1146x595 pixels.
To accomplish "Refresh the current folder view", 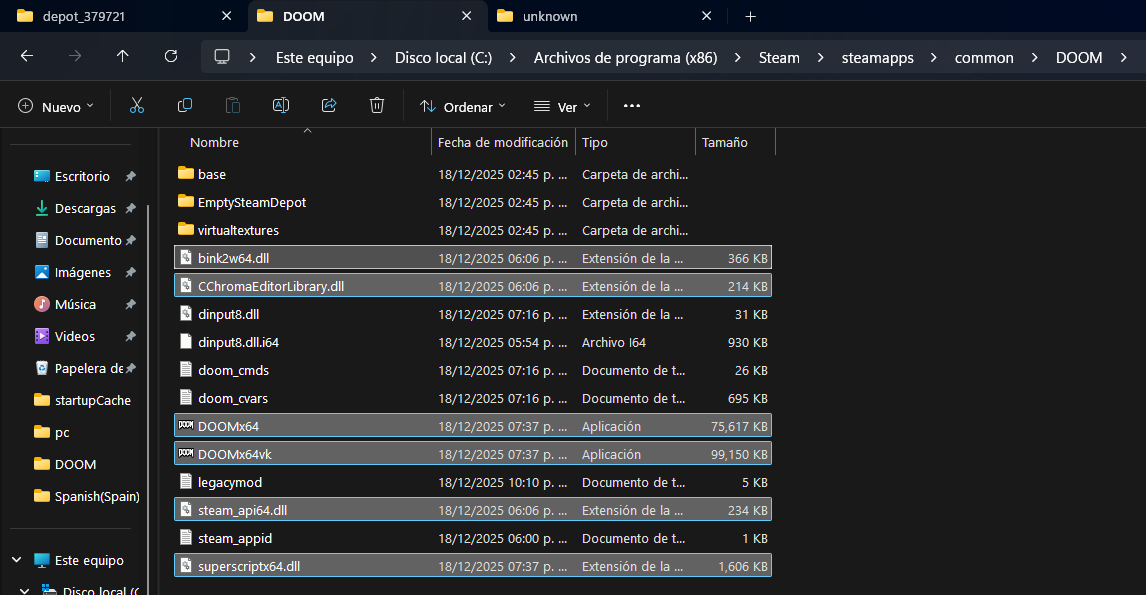I will (170, 56).
